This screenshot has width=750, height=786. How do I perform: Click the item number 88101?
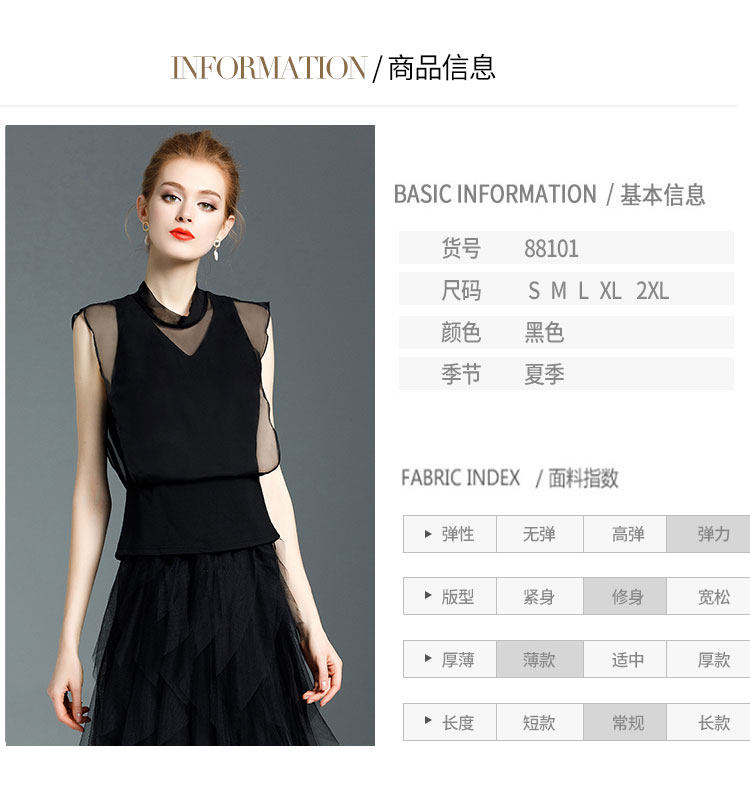pyautogui.click(x=551, y=249)
